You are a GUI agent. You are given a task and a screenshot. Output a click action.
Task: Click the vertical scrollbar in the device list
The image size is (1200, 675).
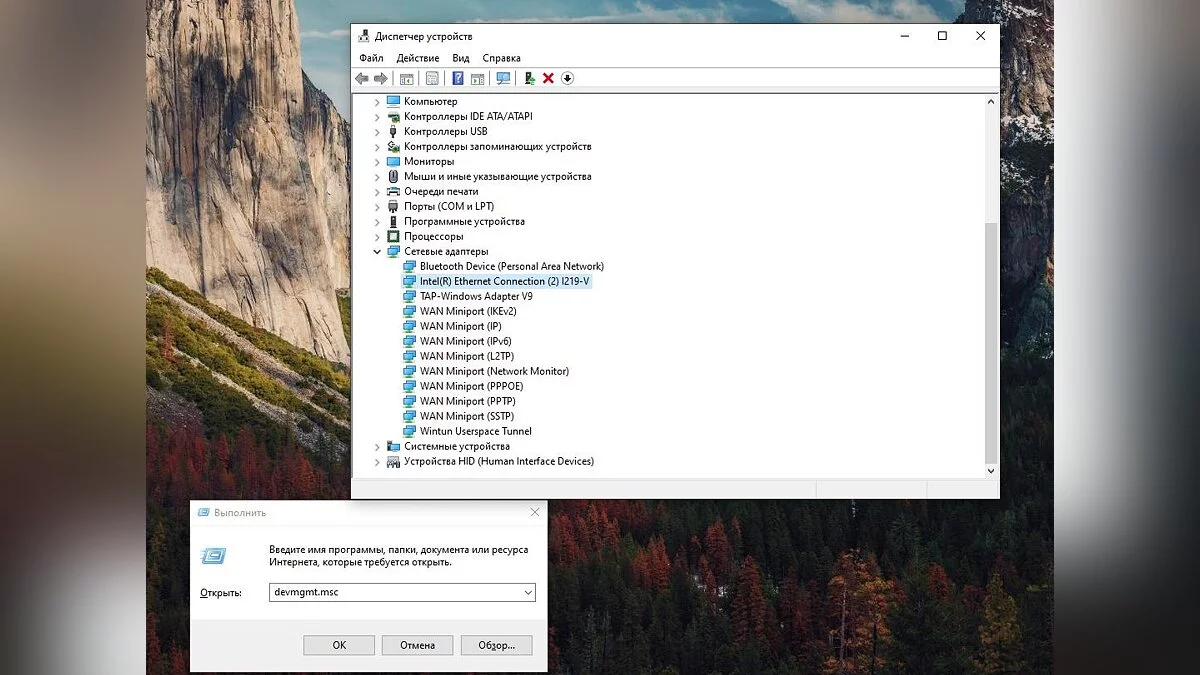pyautogui.click(x=991, y=340)
